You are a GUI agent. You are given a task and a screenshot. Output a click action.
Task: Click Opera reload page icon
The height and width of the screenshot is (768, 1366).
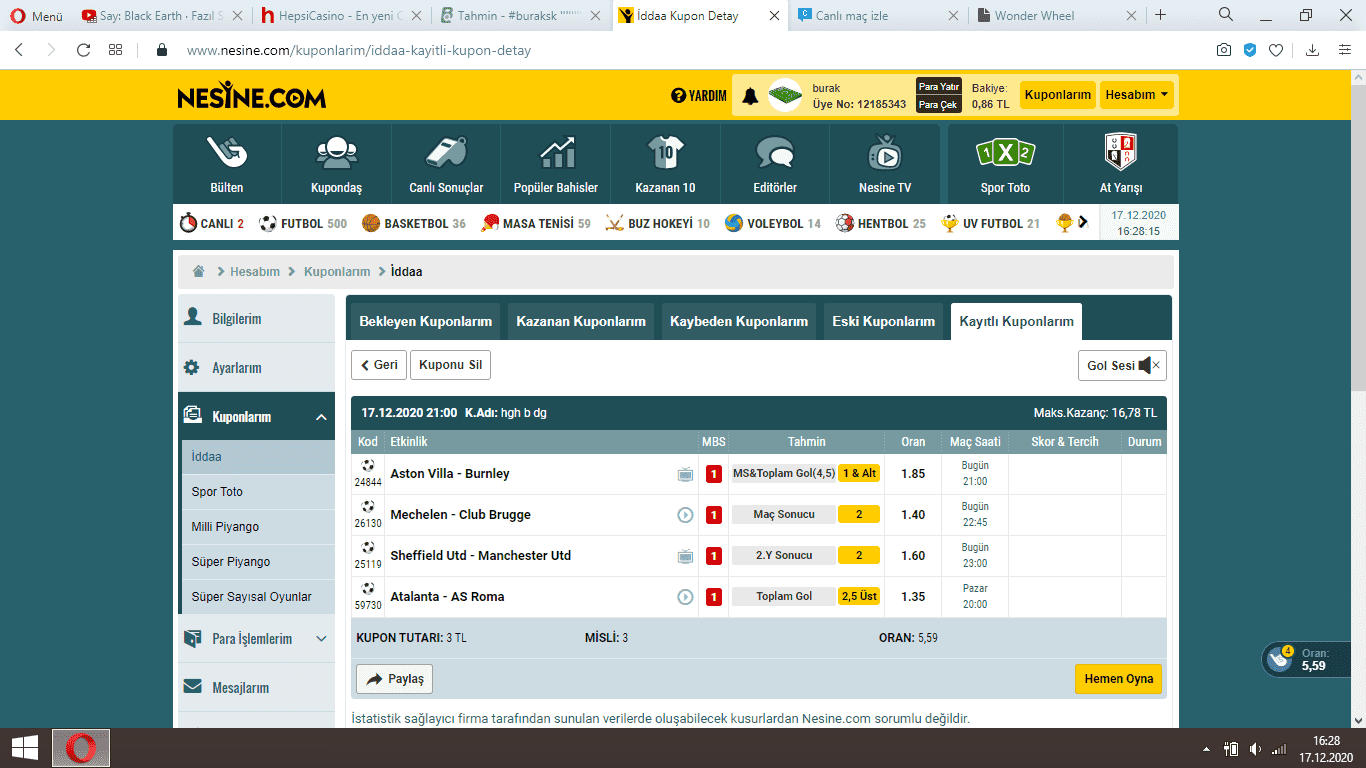point(83,49)
